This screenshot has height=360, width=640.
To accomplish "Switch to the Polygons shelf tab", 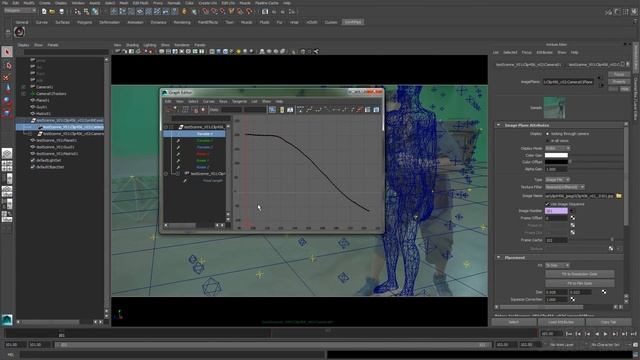I will pos(84,22).
